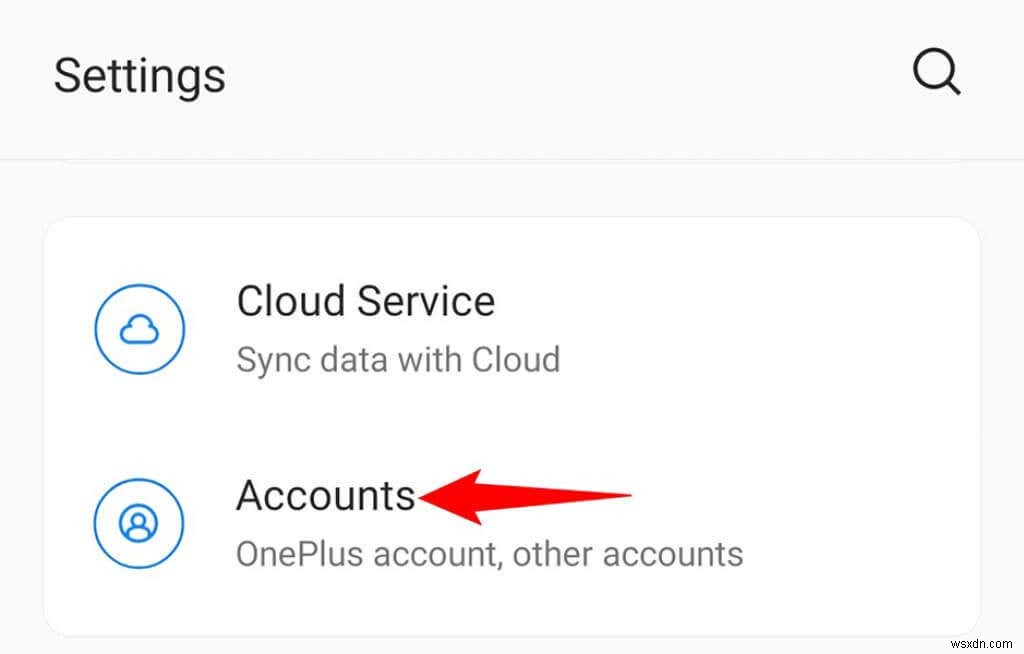This screenshot has width=1024, height=654.
Task: Click the Sync data with Cloud subtitle
Action: [398, 359]
